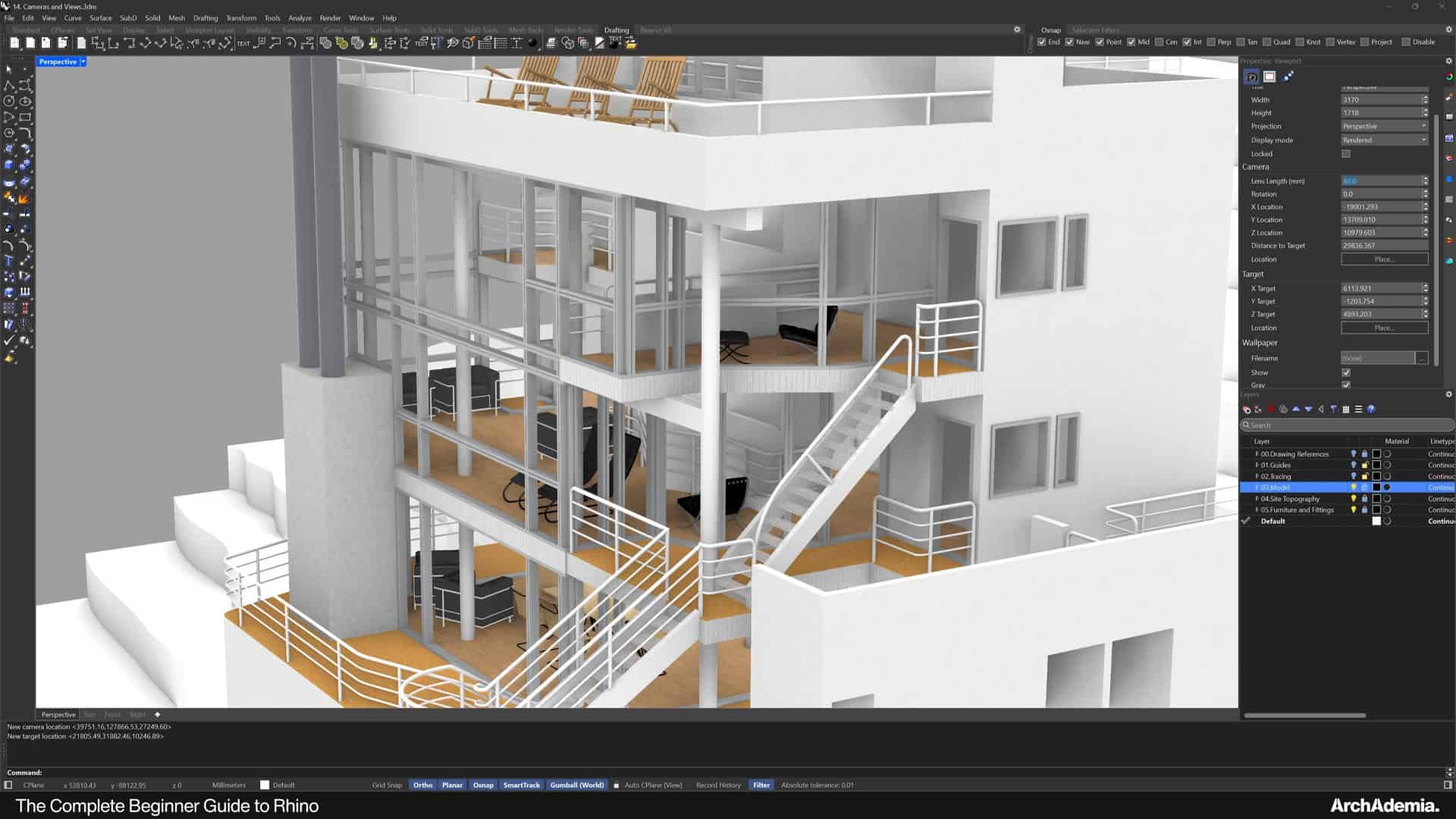Screen dimensions: 1456x819
Task: Click the Text object tool in the left sidebar
Action: (x=9, y=261)
